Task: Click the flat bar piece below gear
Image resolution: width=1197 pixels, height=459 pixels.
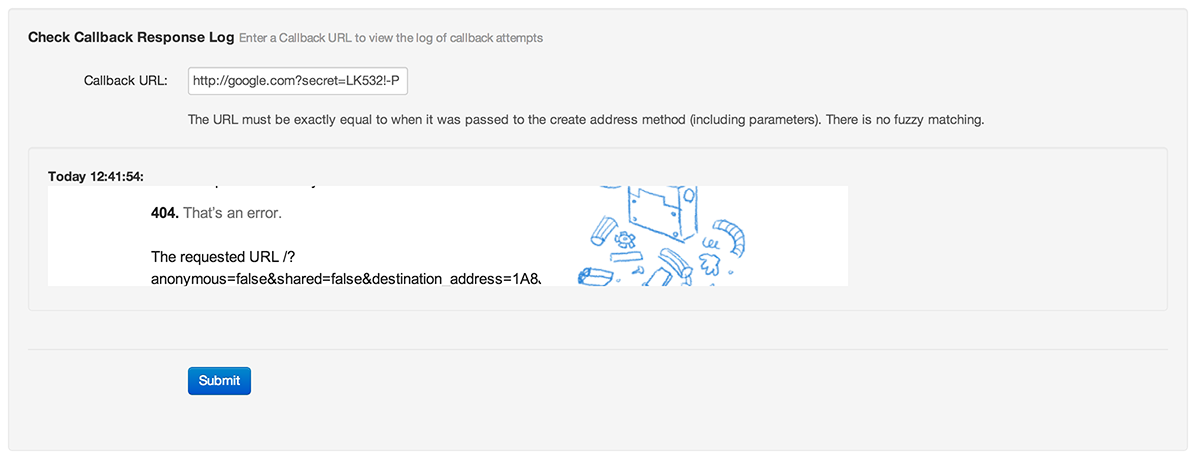Action: (626, 257)
